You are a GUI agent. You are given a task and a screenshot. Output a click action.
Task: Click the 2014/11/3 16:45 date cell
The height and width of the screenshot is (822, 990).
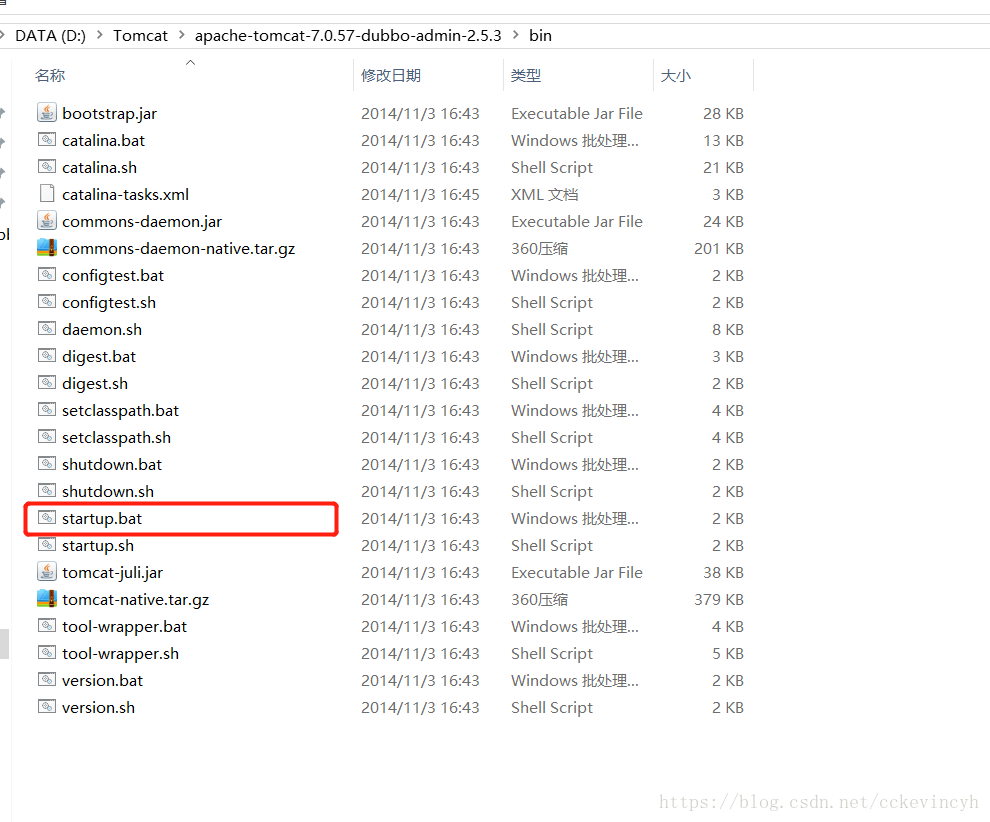420,194
